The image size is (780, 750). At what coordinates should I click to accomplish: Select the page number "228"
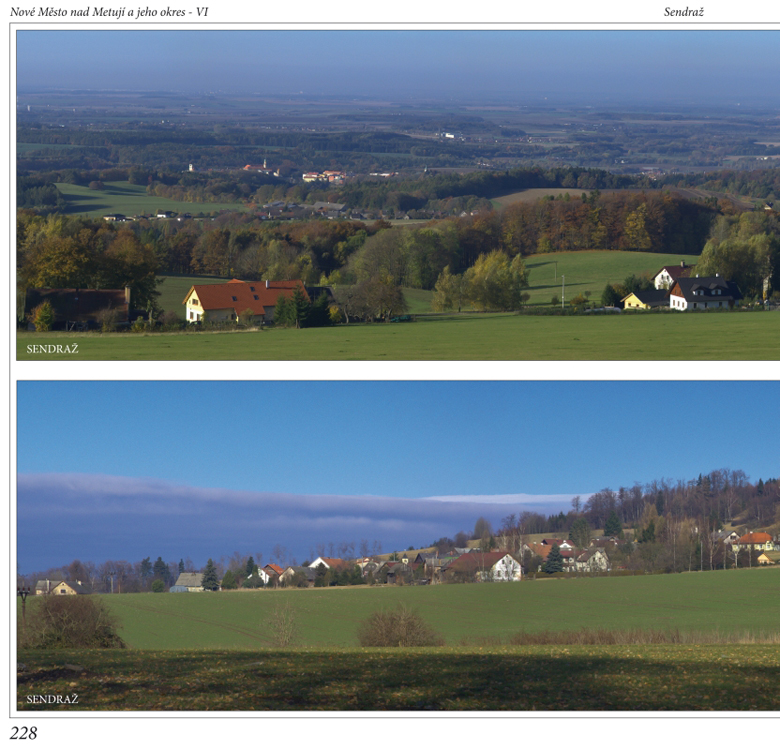click(x=23, y=733)
